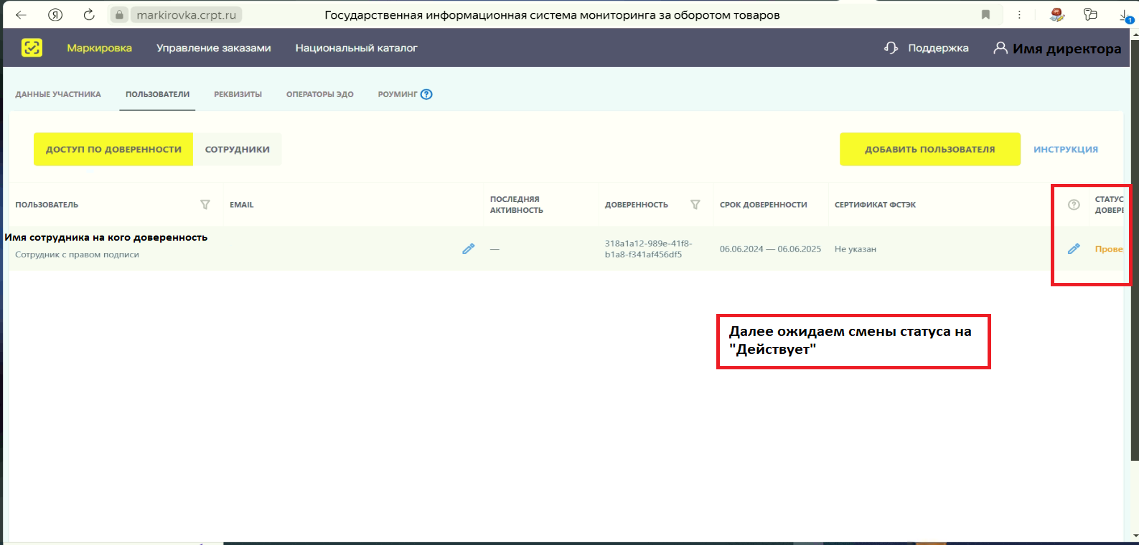Open the browser downloads arrow icon
The image size is (1140, 546).
pyautogui.click(x=1124, y=15)
